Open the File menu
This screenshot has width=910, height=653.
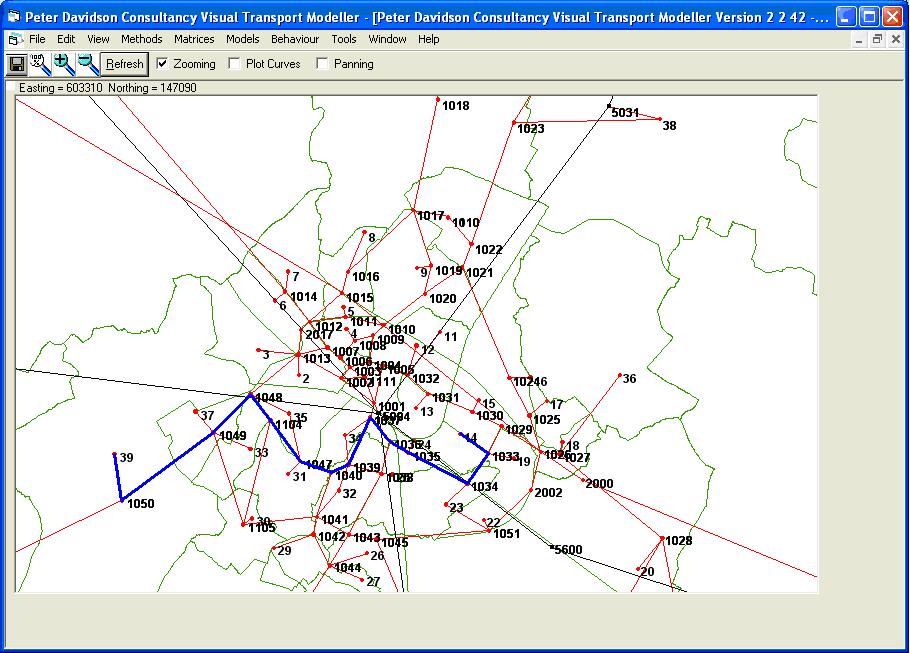click(x=37, y=39)
